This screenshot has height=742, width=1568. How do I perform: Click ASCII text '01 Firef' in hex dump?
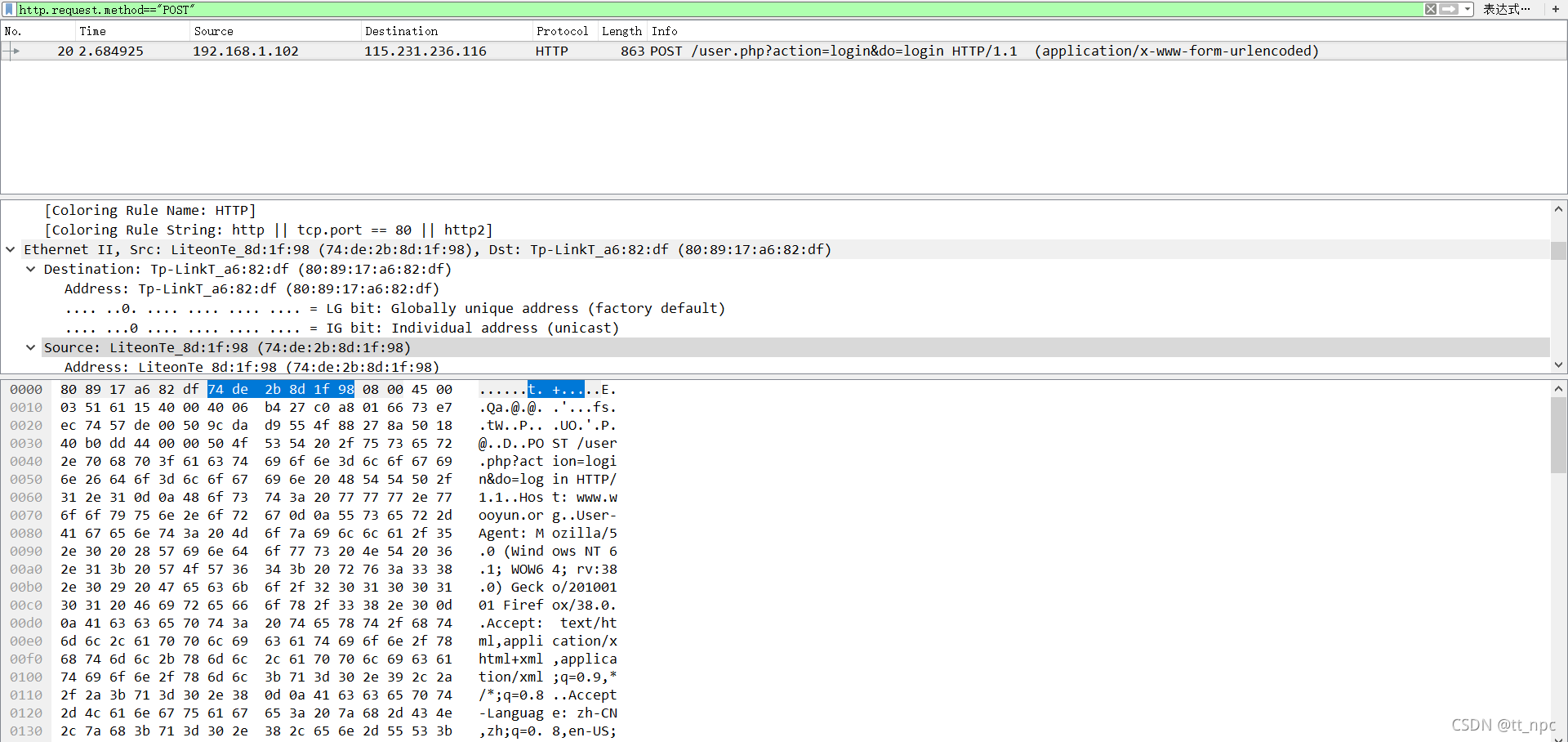click(x=511, y=606)
